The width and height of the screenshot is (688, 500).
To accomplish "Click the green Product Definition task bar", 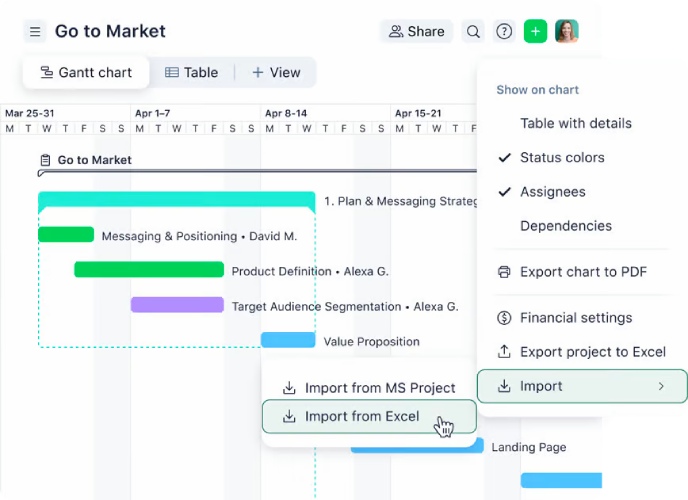I will 149,269.
